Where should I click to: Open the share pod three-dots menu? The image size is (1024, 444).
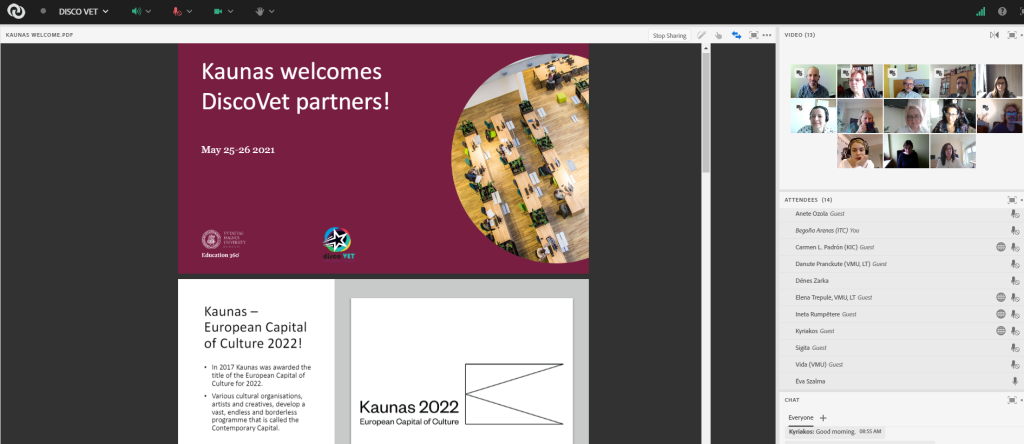pyautogui.click(x=767, y=35)
